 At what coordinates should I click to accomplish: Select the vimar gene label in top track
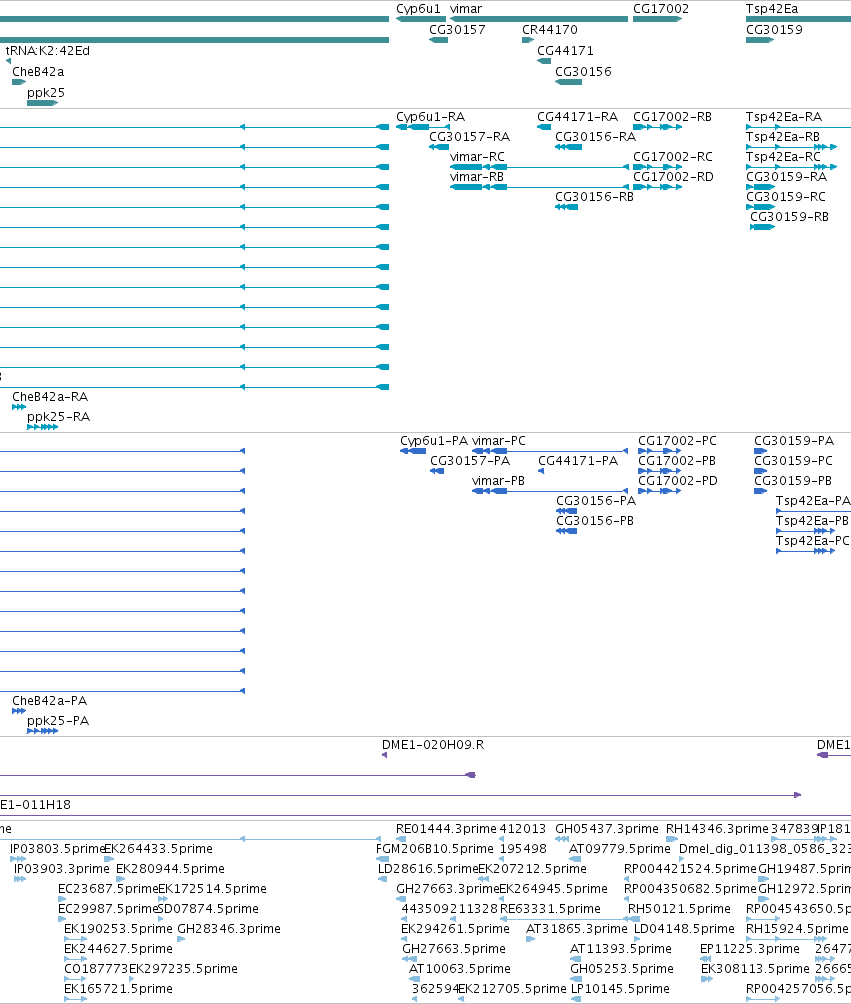point(466,9)
